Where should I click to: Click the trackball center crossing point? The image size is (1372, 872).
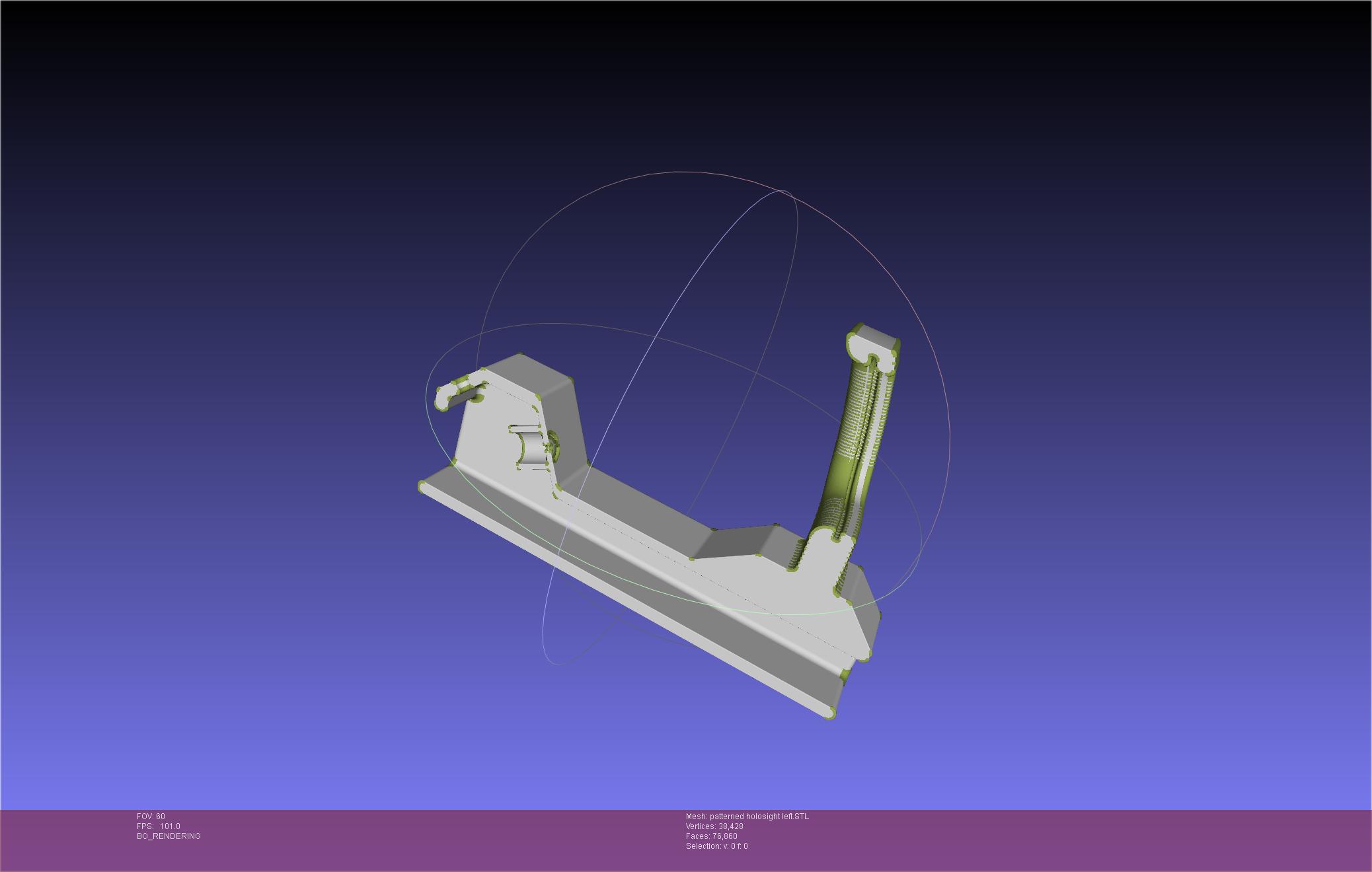pyautogui.click(x=758, y=371)
